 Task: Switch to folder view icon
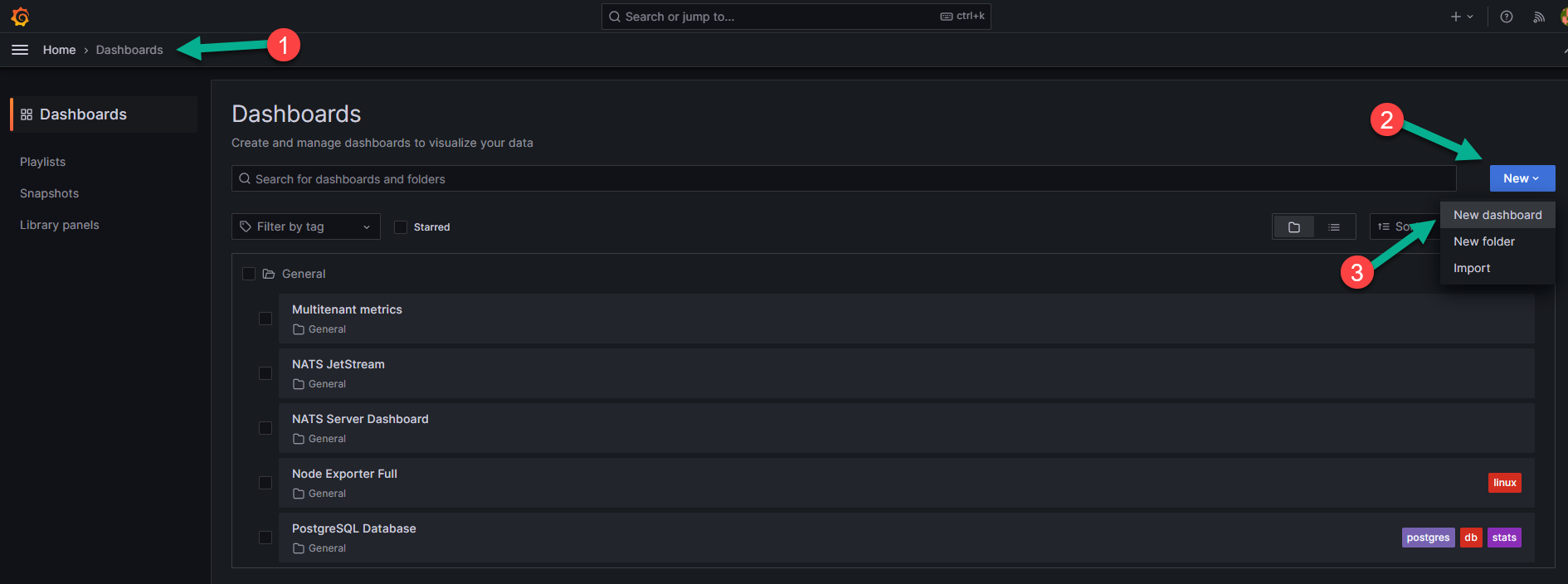coord(1294,226)
